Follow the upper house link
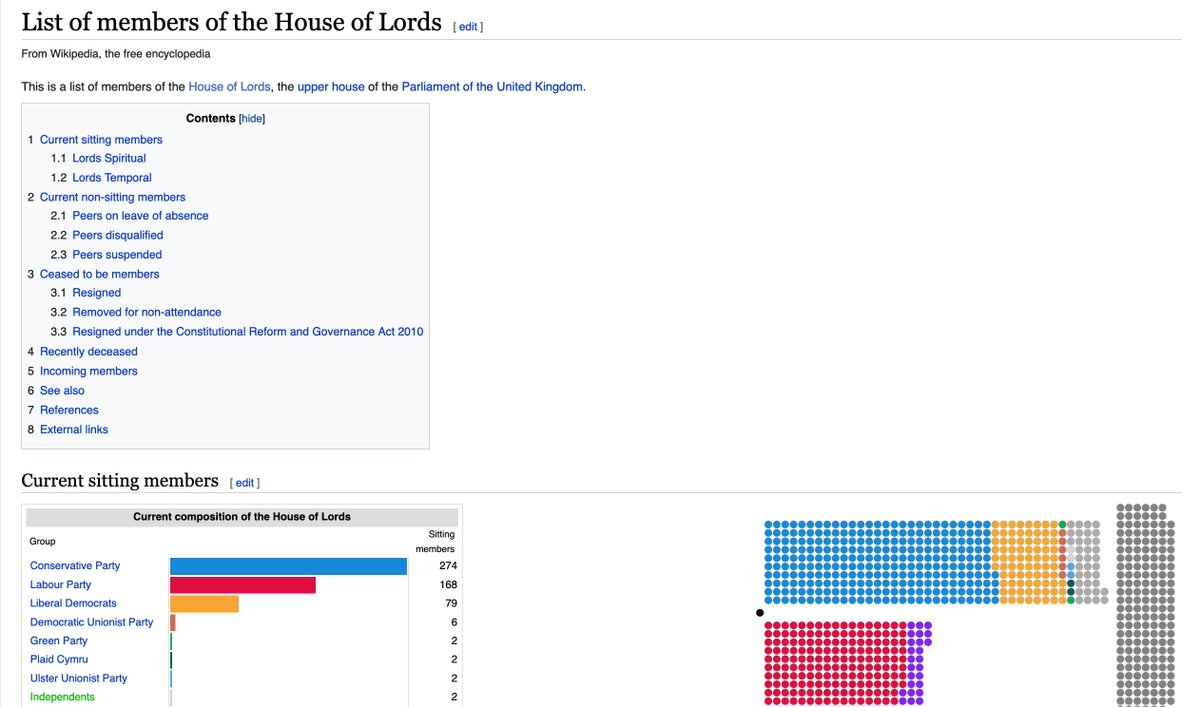Image resolution: width=1200 pixels, height=707 pixels. click(x=331, y=87)
